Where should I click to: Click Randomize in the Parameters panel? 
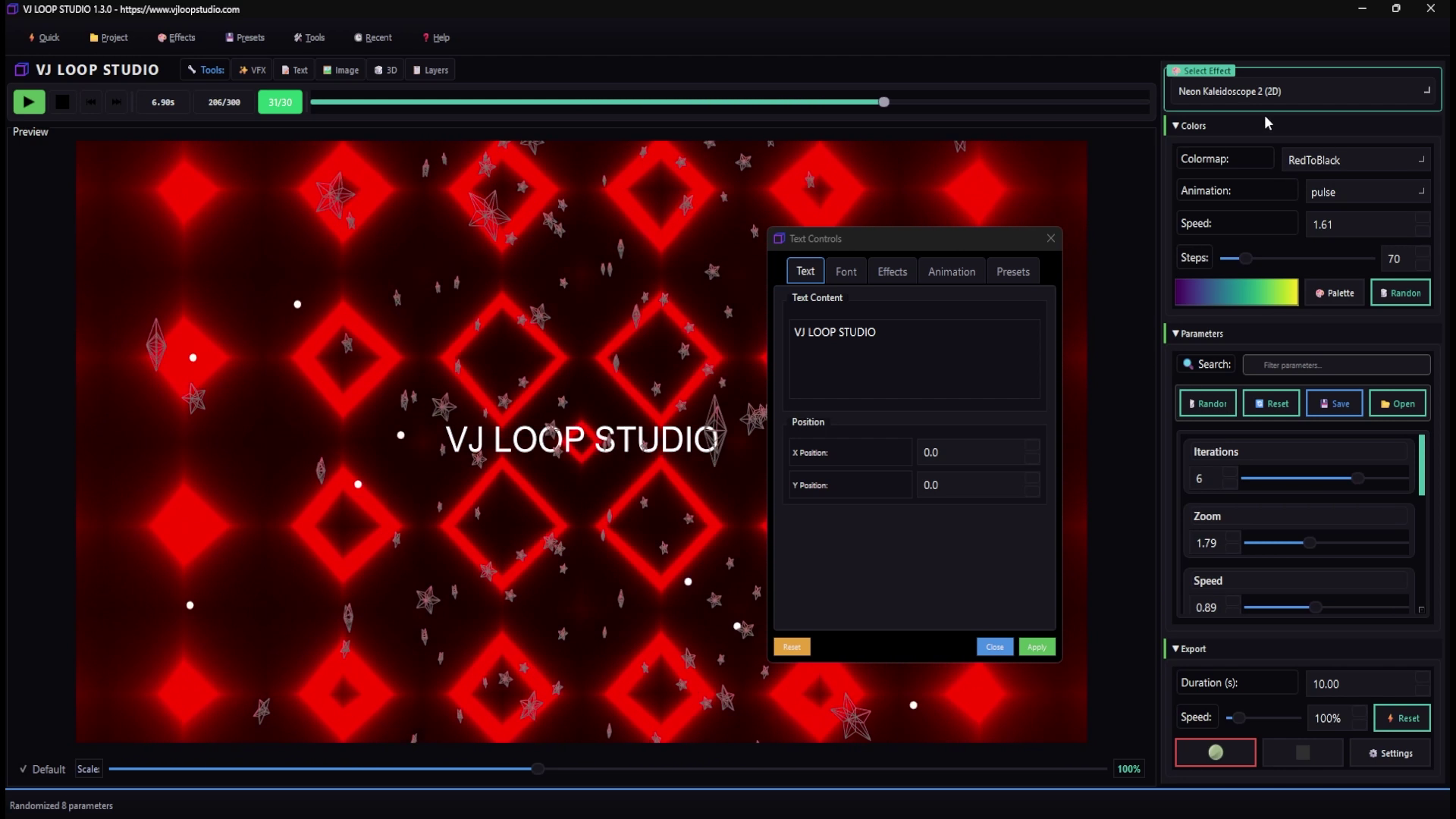pos(1207,403)
